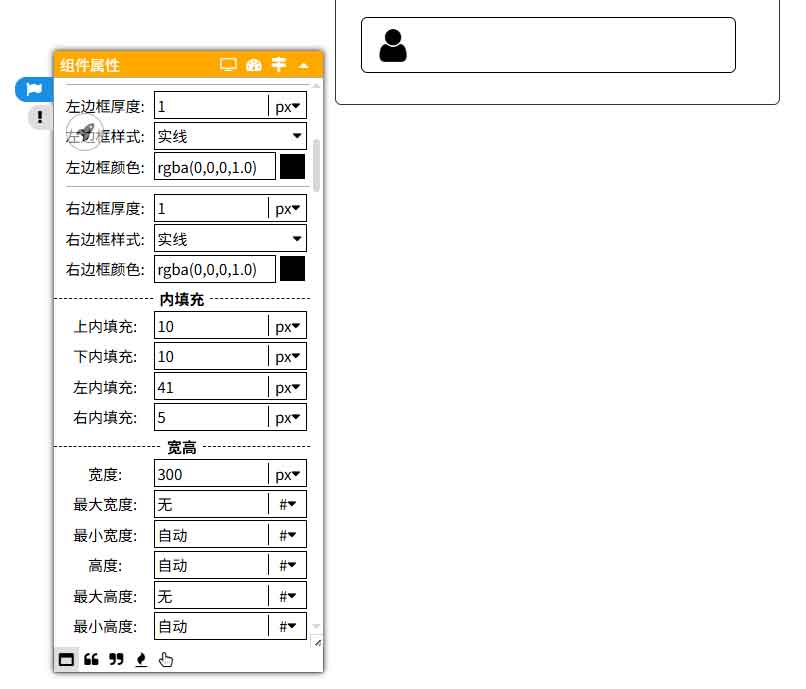806x689 pixels.
Task: Collapse the 组件属性 panel with up arrow
Action: click(x=304, y=66)
